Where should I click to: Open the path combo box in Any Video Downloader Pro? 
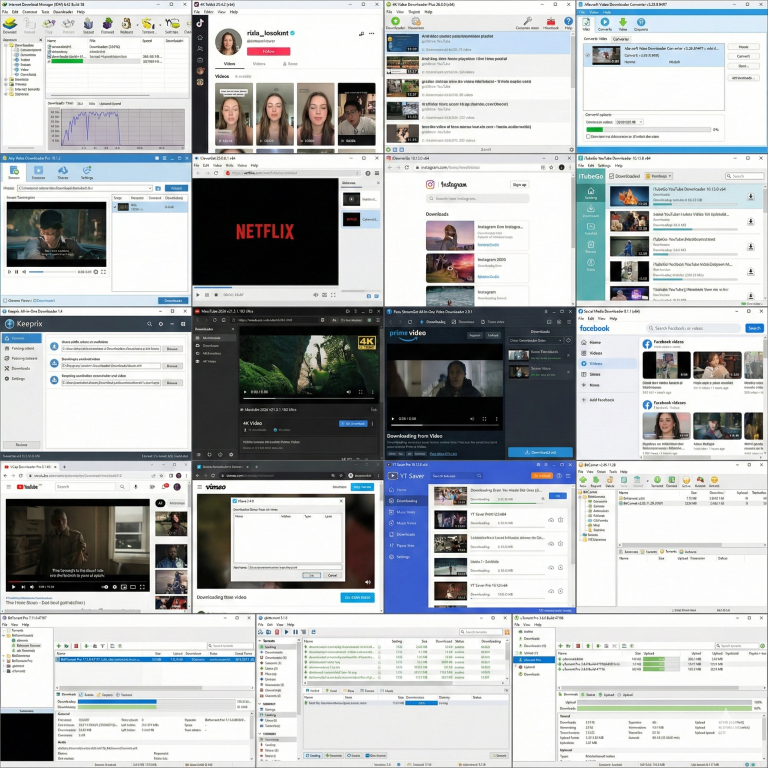click(85, 188)
